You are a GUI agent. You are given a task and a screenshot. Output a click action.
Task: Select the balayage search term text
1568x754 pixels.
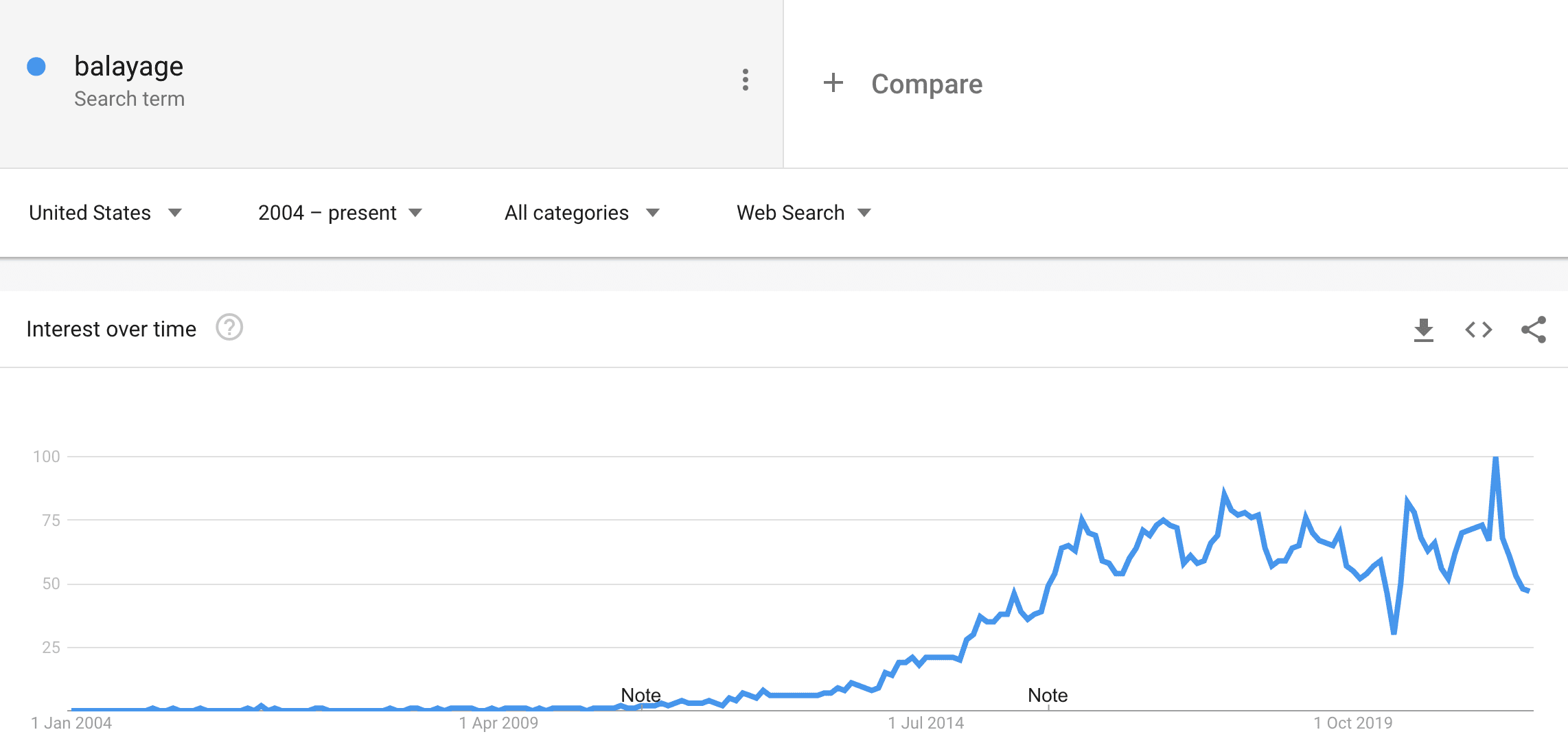[128, 66]
